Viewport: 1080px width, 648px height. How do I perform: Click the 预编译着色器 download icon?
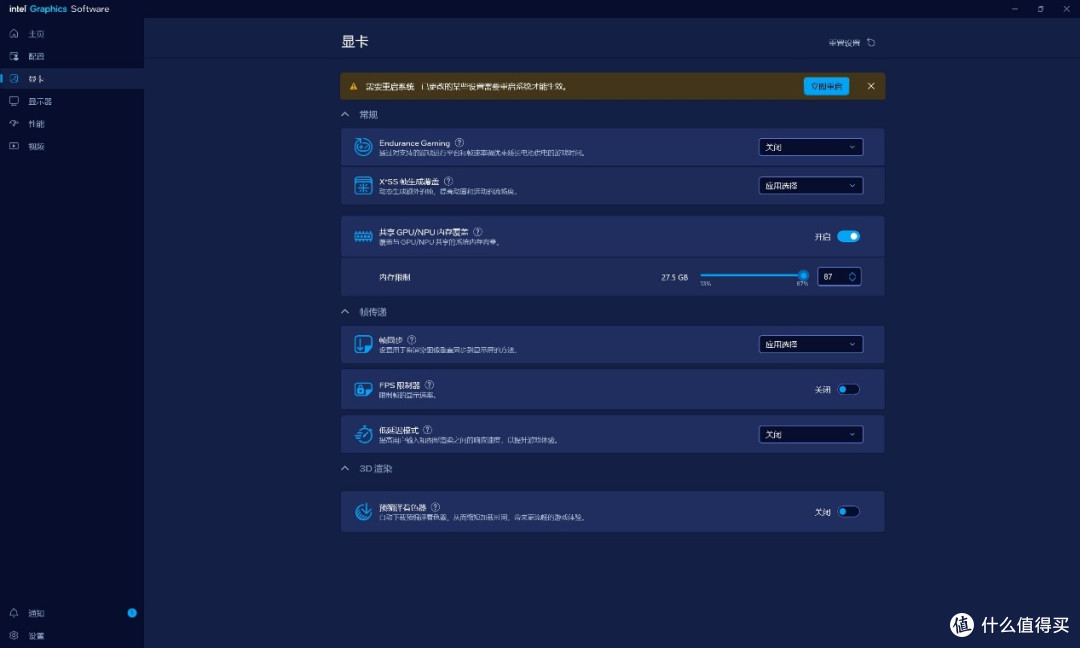pyautogui.click(x=363, y=512)
